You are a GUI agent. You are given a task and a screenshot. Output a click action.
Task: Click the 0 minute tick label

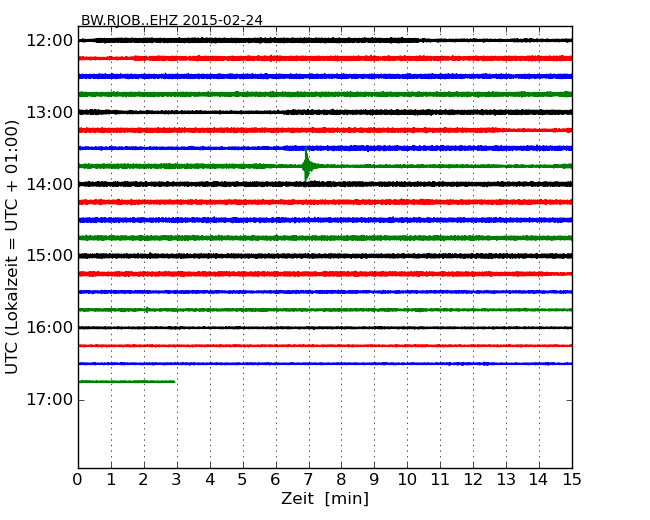coord(78,480)
